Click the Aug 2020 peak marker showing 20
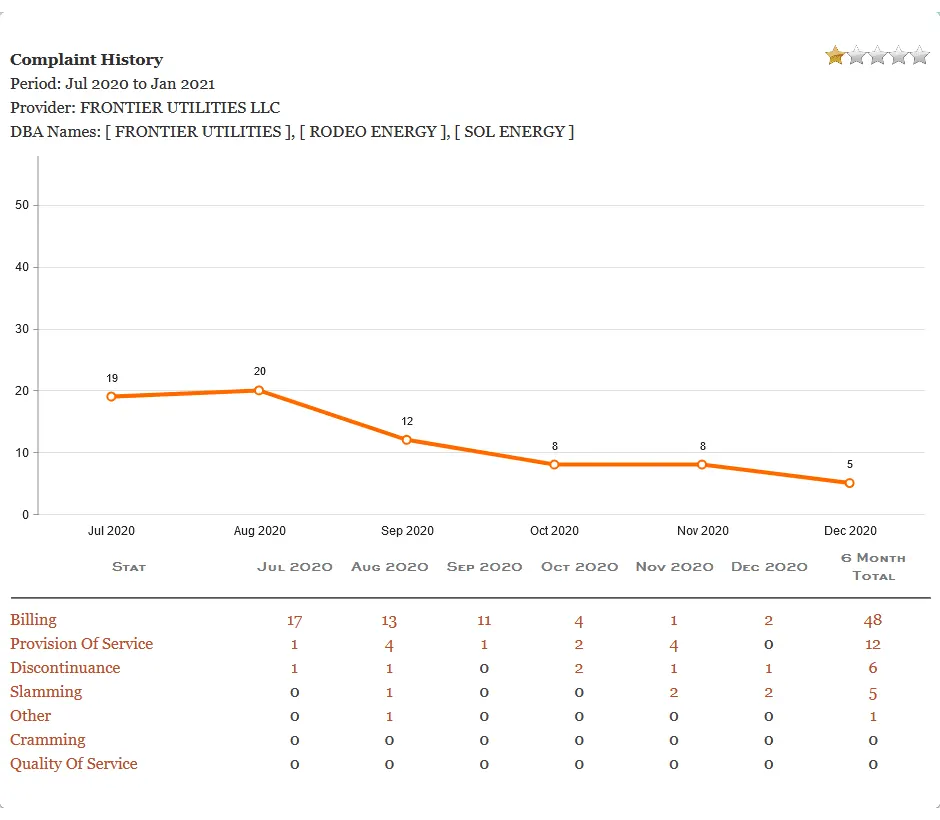The width and height of the screenshot is (940, 820). pos(259,390)
